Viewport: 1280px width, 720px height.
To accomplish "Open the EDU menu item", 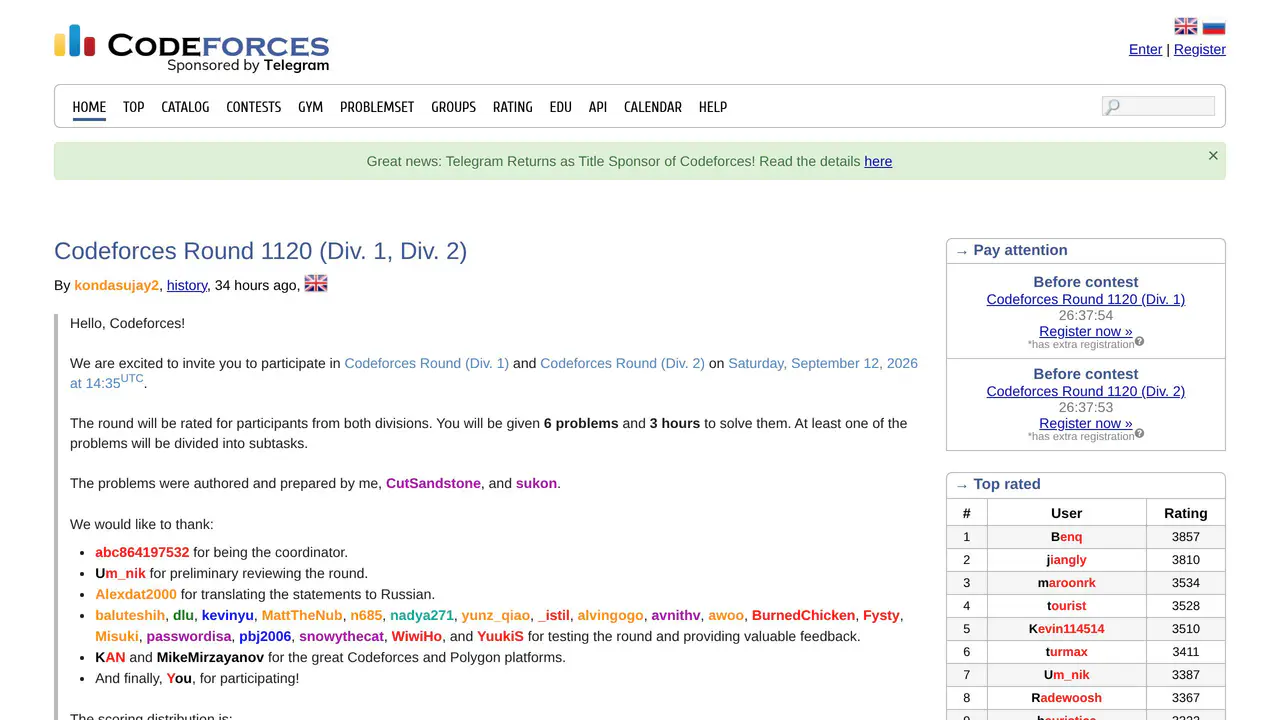I will [561, 107].
